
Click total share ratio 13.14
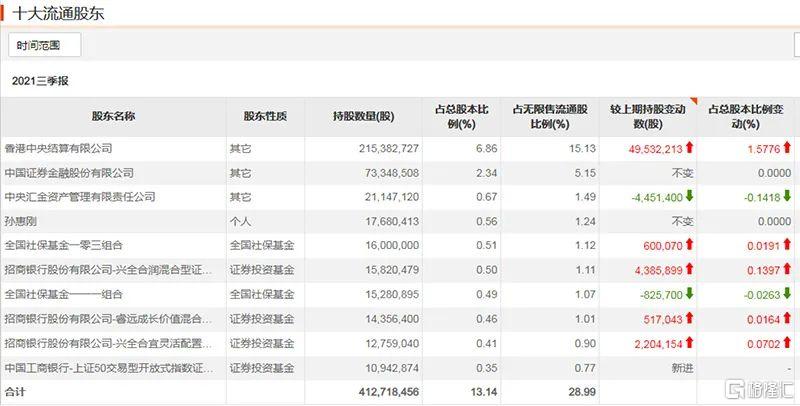[485, 392]
